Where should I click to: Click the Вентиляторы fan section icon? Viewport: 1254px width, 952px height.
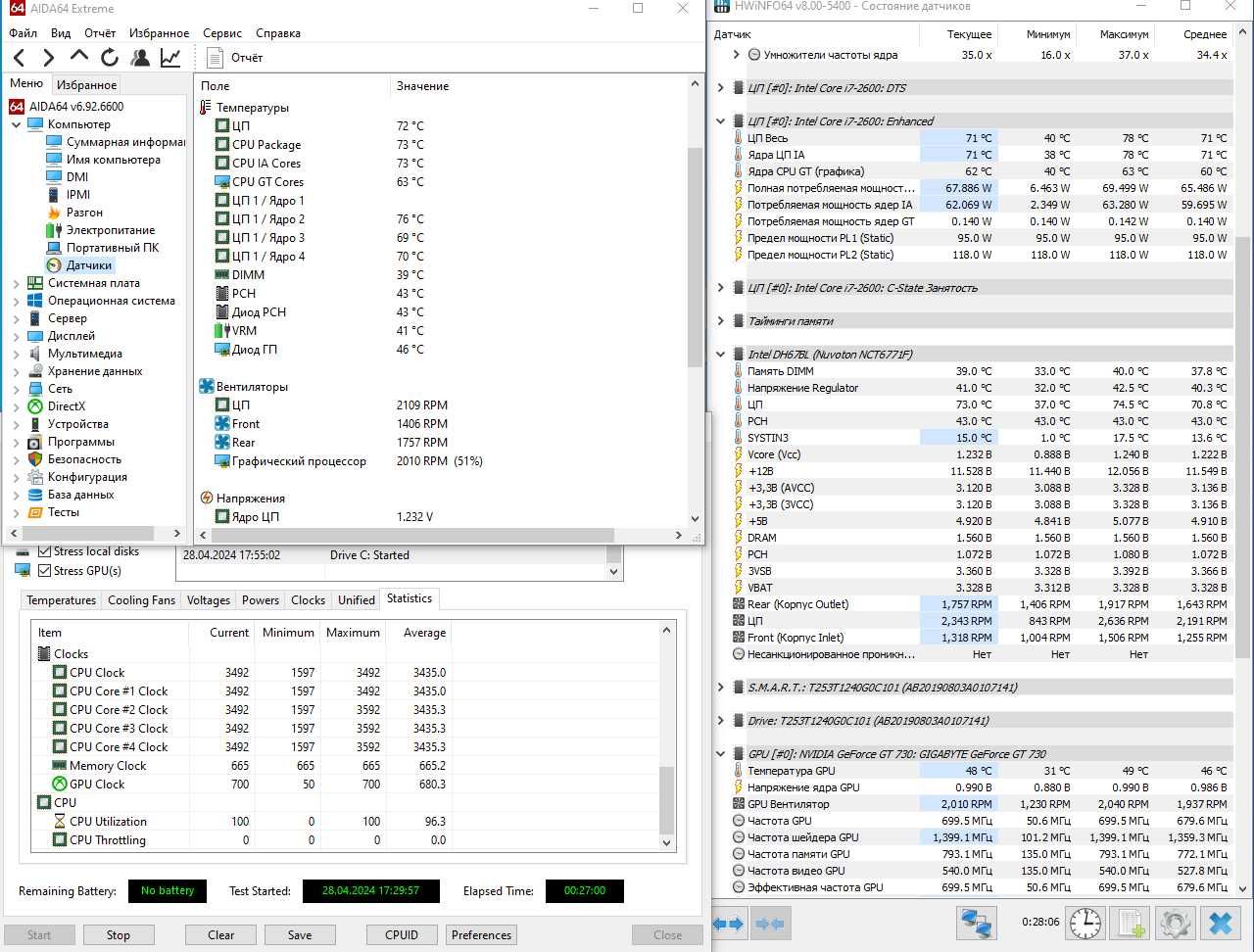coord(207,387)
